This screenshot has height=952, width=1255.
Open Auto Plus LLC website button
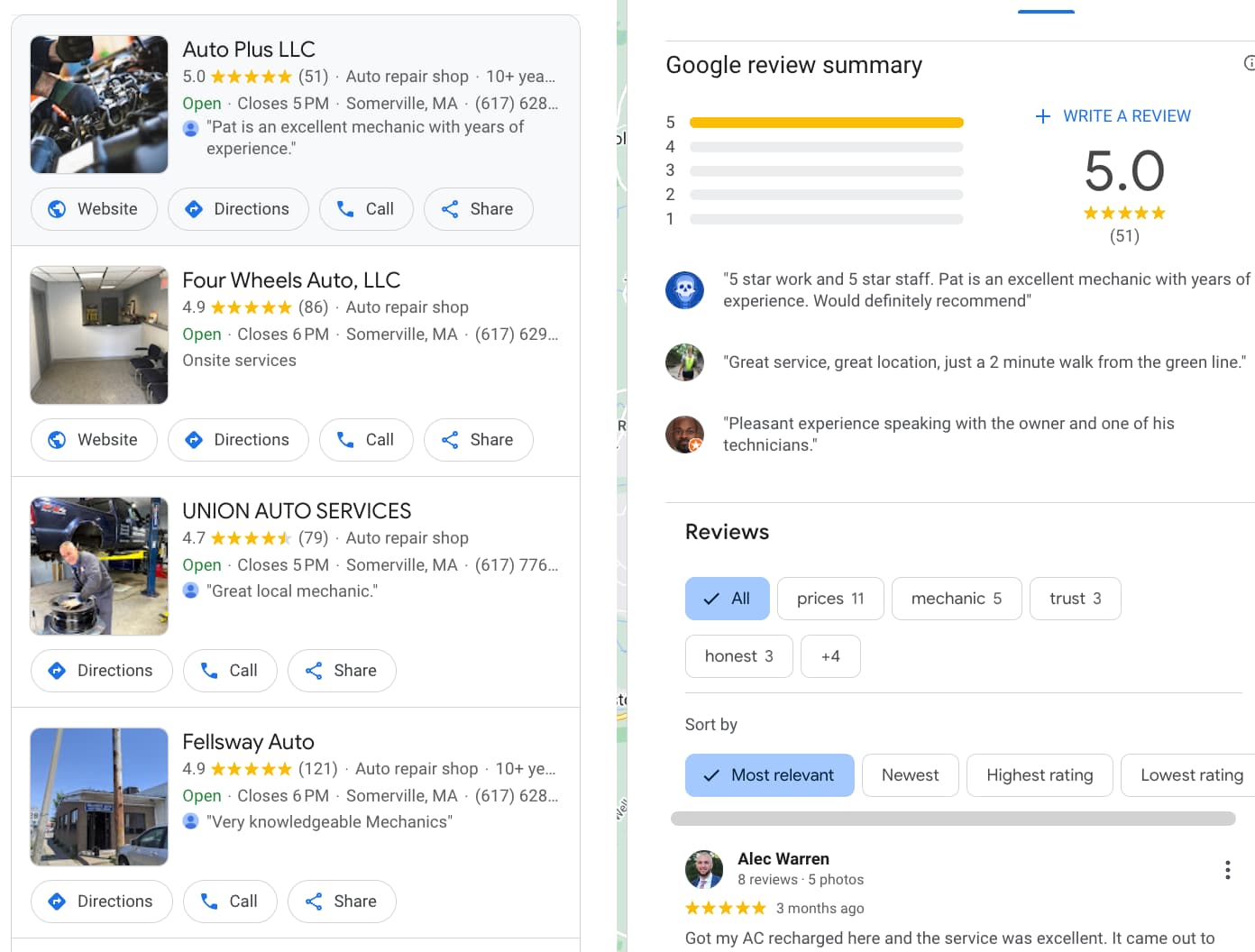(94, 209)
